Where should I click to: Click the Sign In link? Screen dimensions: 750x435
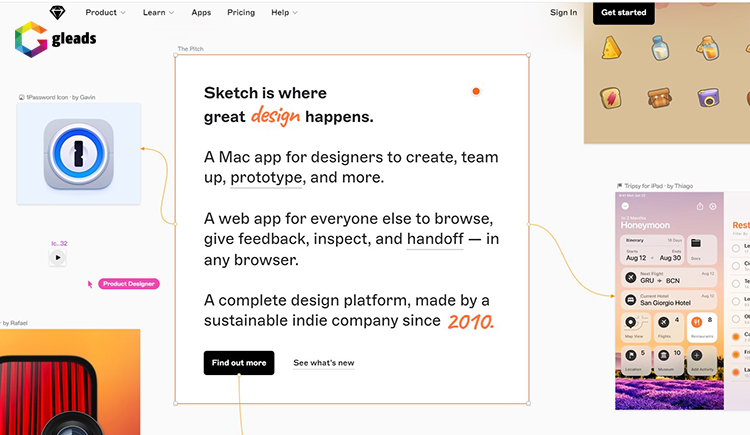563,13
